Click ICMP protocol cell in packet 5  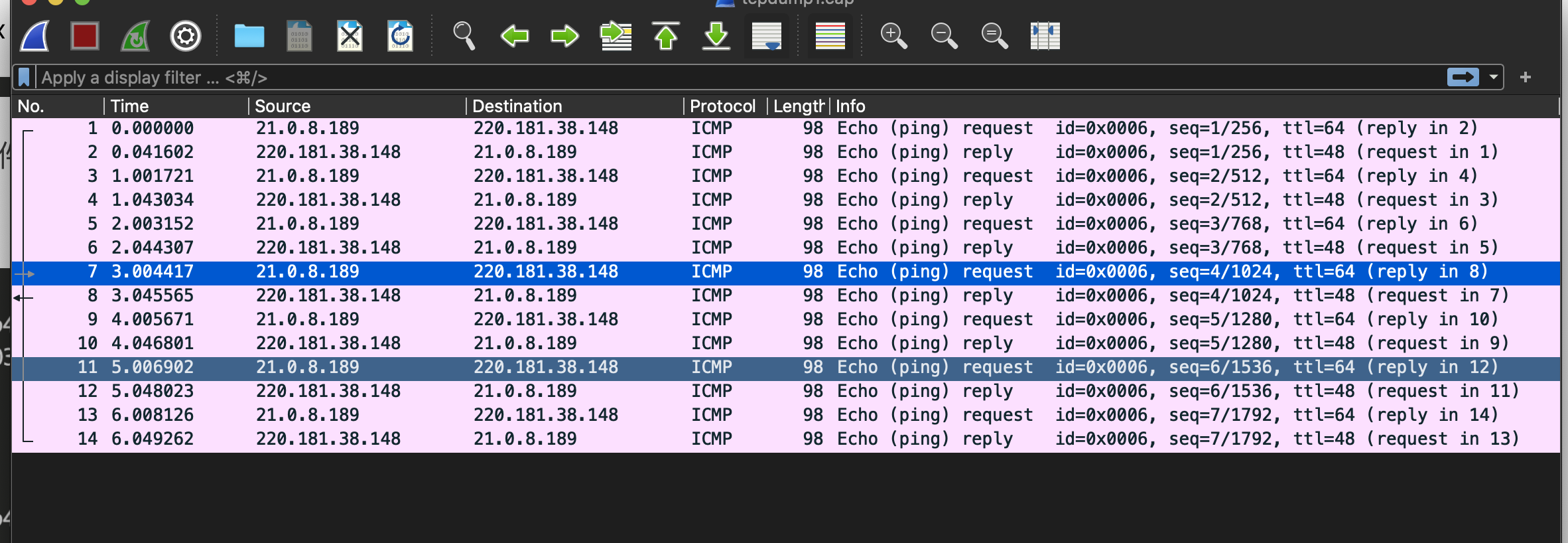pos(712,224)
